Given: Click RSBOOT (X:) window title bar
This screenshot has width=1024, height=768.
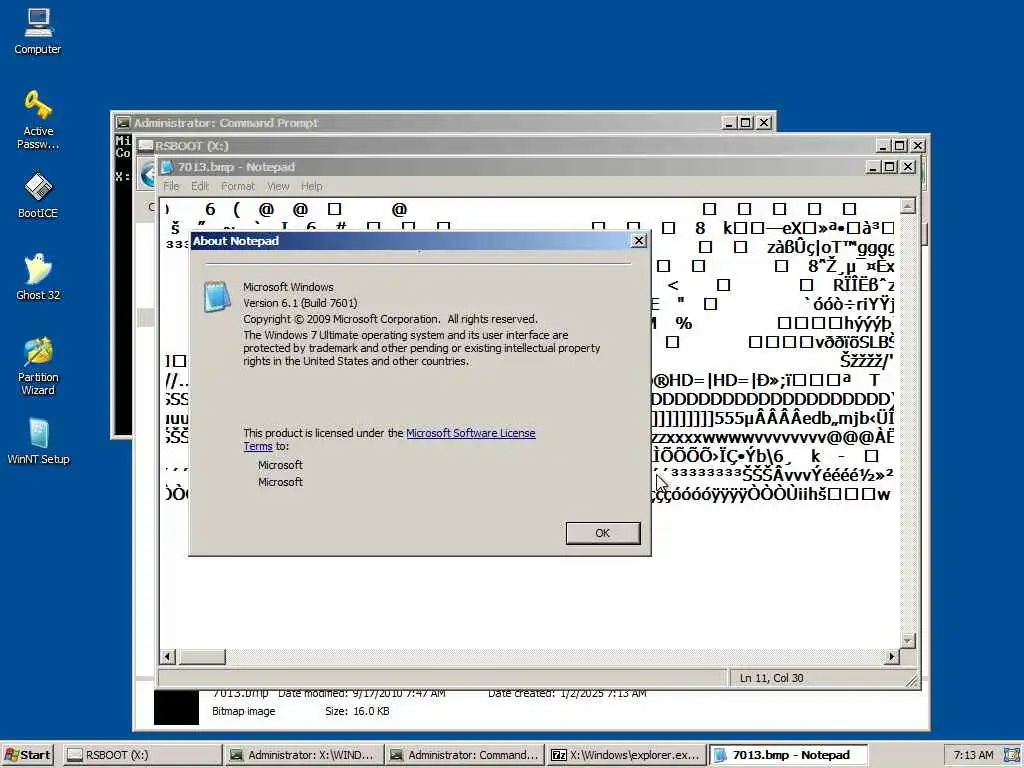Looking at the screenshot, I should coord(509,146).
